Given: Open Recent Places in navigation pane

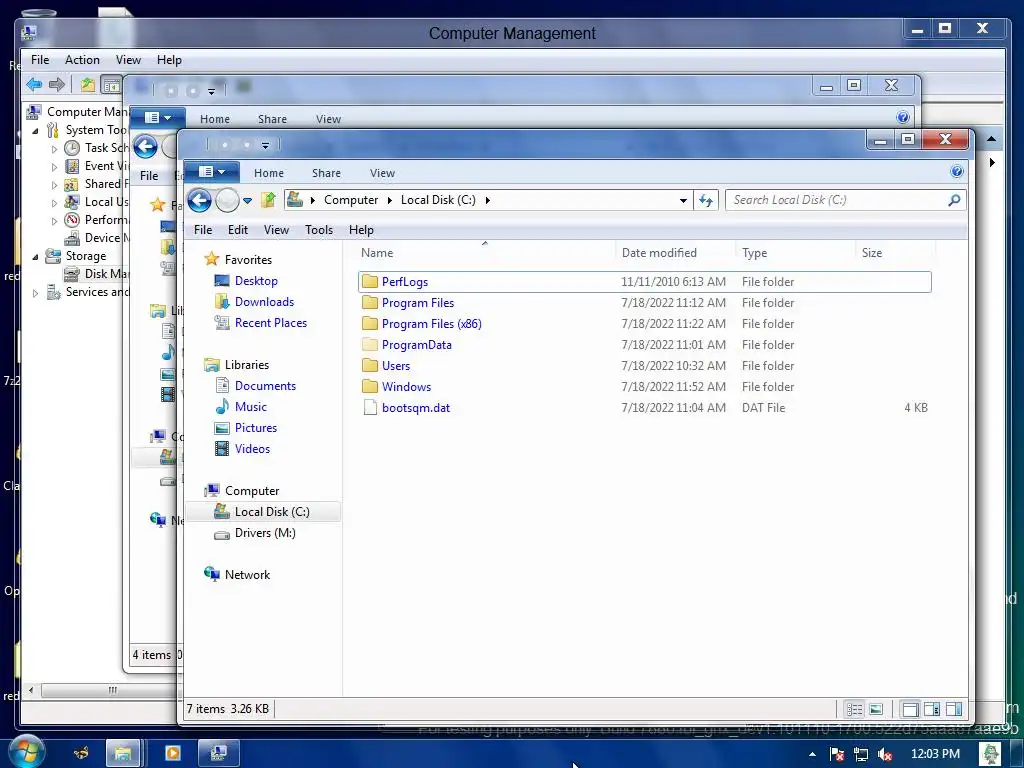Looking at the screenshot, I should point(271,323).
